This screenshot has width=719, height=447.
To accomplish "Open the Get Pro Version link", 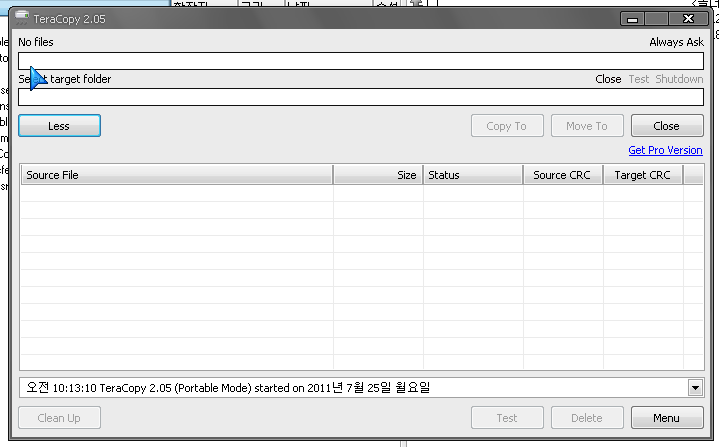I will tap(665, 150).
